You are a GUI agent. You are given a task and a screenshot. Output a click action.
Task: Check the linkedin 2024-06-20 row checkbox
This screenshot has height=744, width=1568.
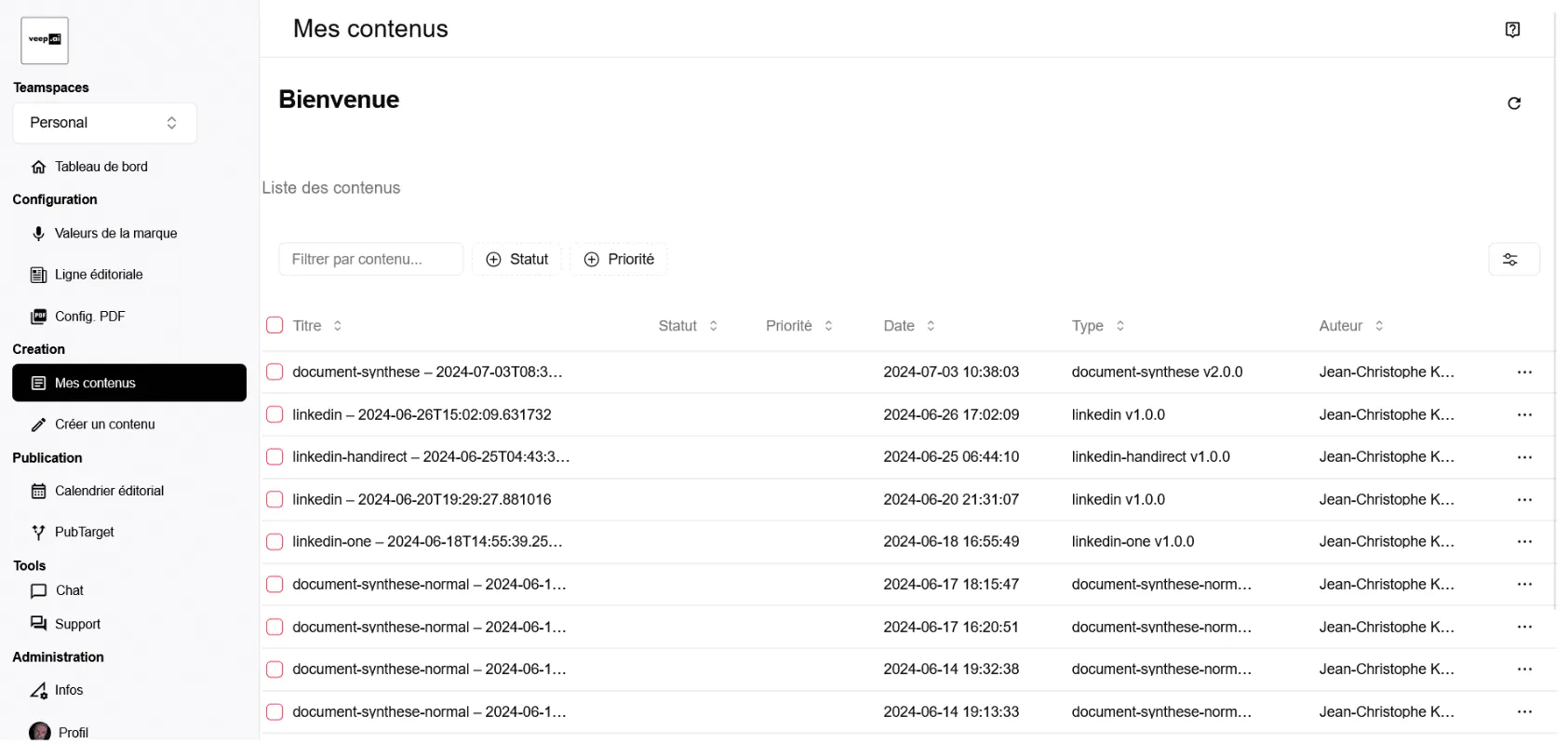[x=275, y=500]
